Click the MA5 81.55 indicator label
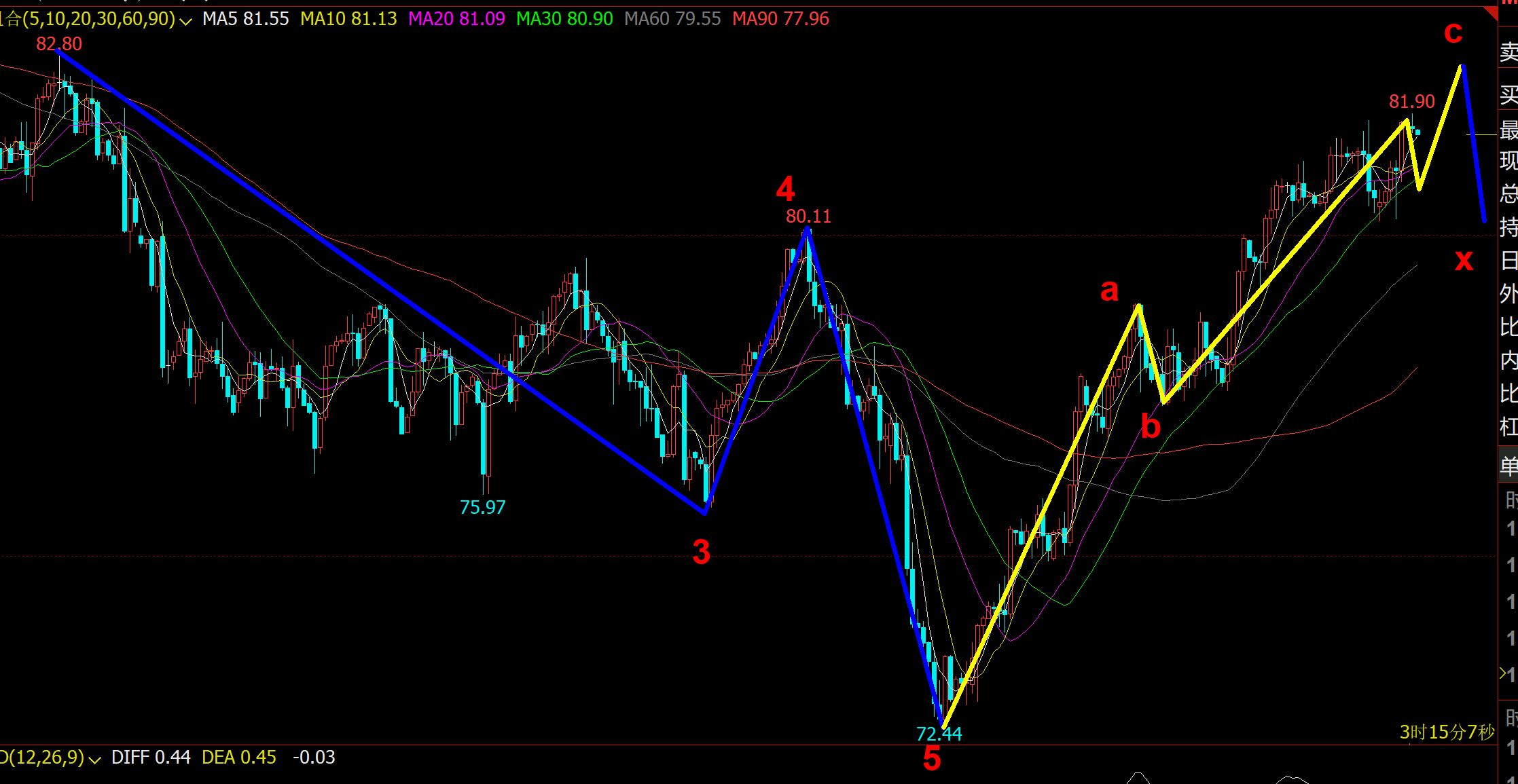Image resolution: width=1518 pixels, height=784 pixels. [x=246, y=19]
